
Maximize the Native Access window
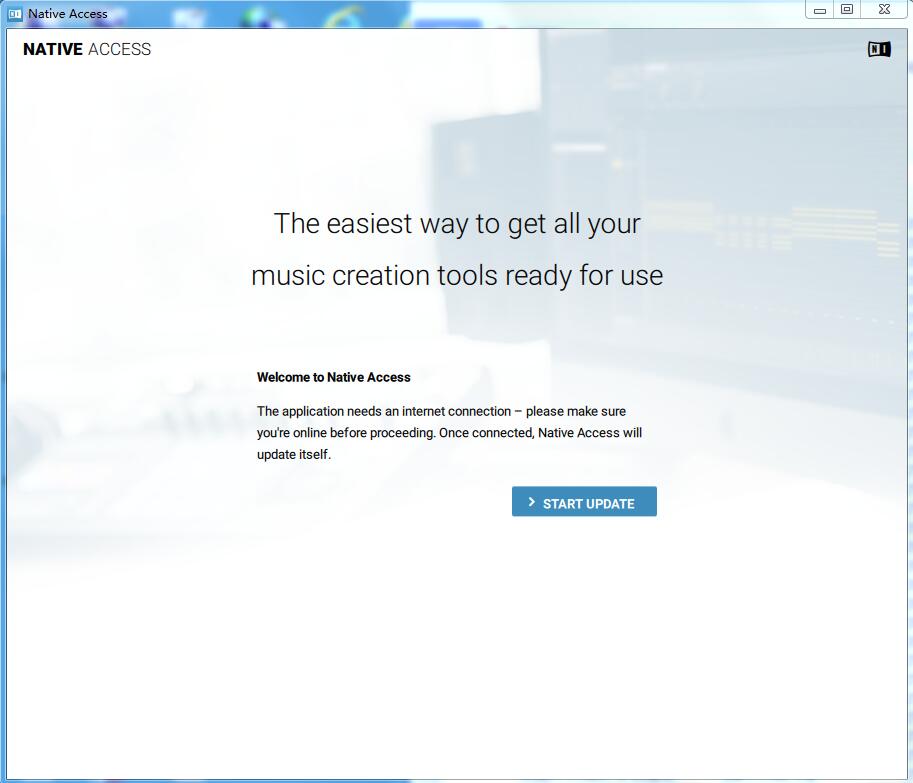click(847, 10)
